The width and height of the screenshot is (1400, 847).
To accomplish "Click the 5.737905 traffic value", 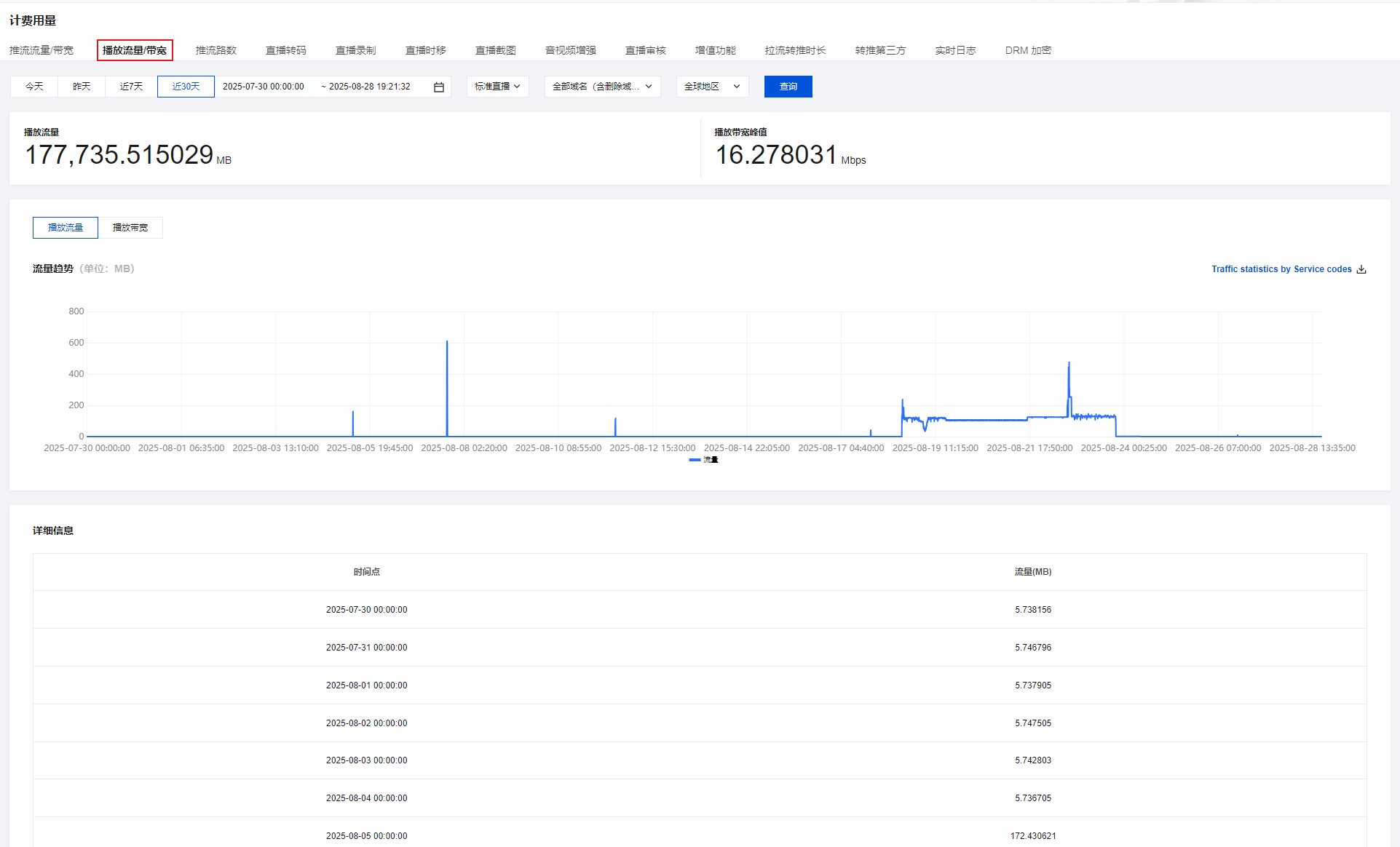I will click(x=1033, y=685).
